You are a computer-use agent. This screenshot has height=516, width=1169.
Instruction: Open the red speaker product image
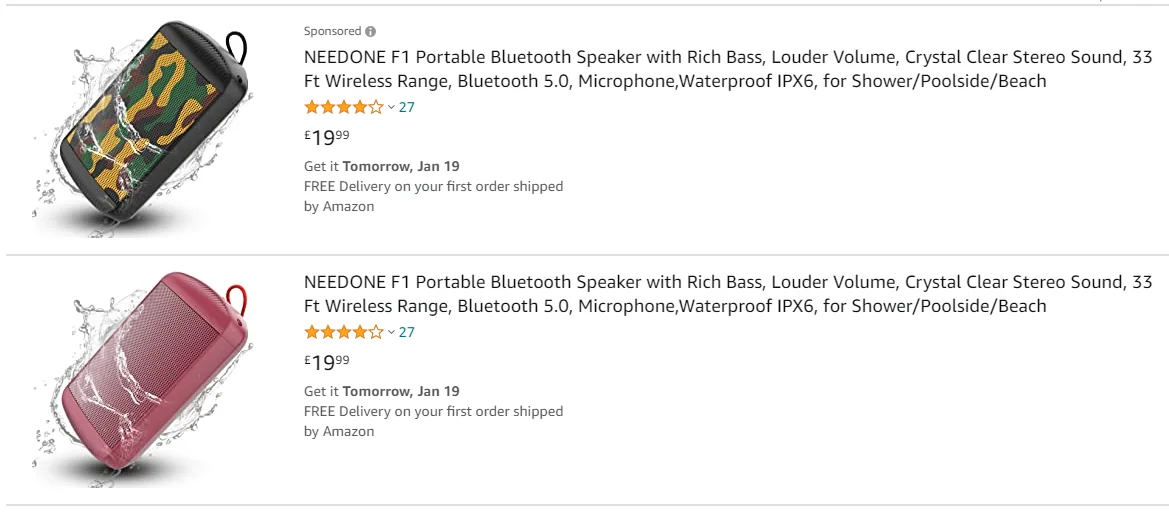pos(141,378)
